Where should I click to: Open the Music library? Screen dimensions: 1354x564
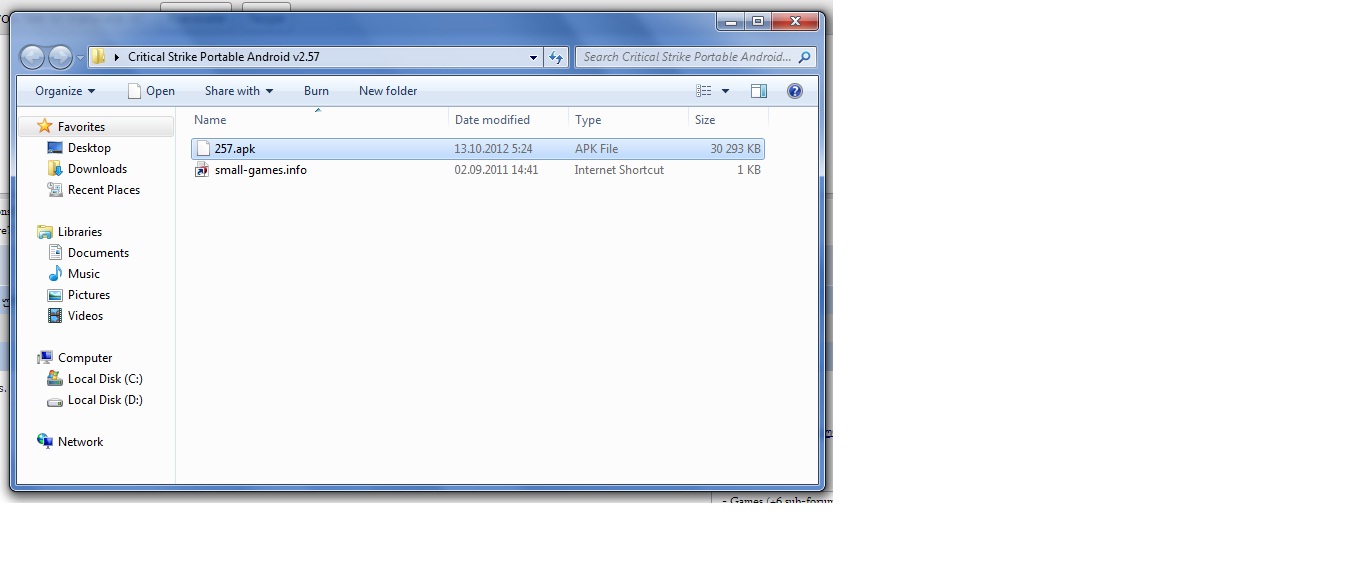(84, 274)
